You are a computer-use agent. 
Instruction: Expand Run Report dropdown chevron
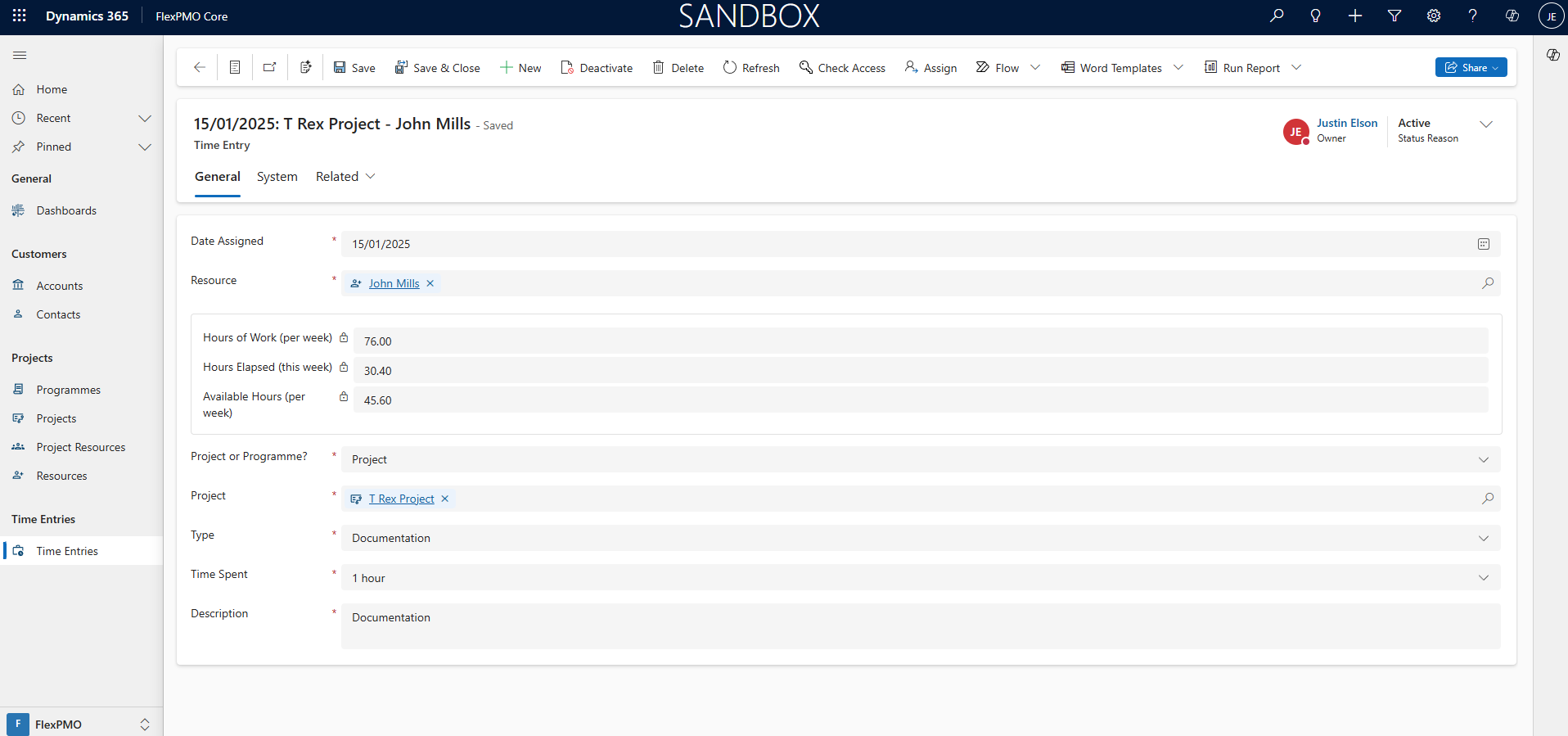pyautogui.click(x=1296, y=68)
